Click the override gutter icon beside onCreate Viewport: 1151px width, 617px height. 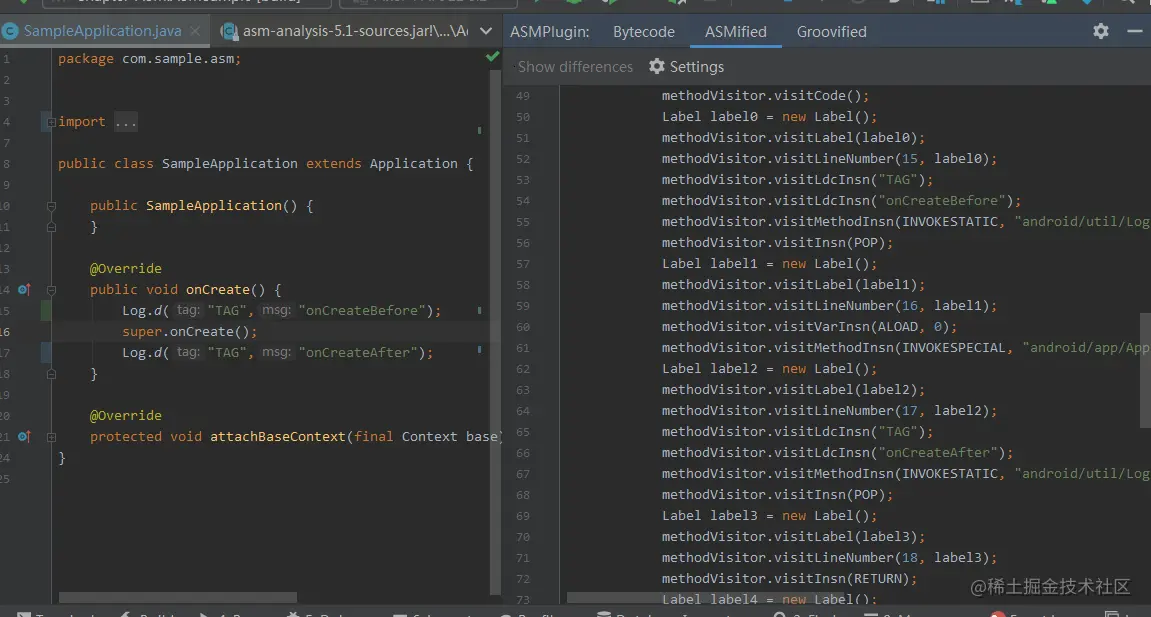point(24,289)
